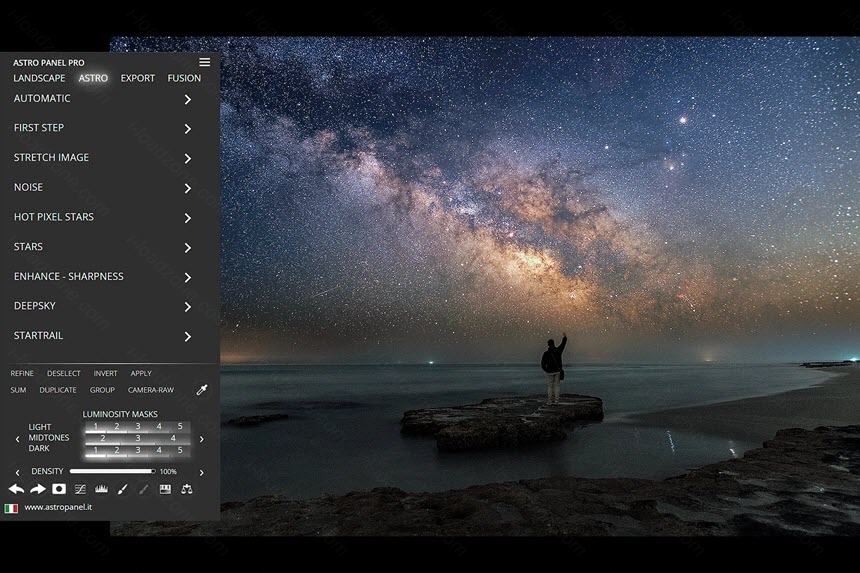Expand the FIRST STEP section chevron
Screen dimensions: 860x573
188,129
